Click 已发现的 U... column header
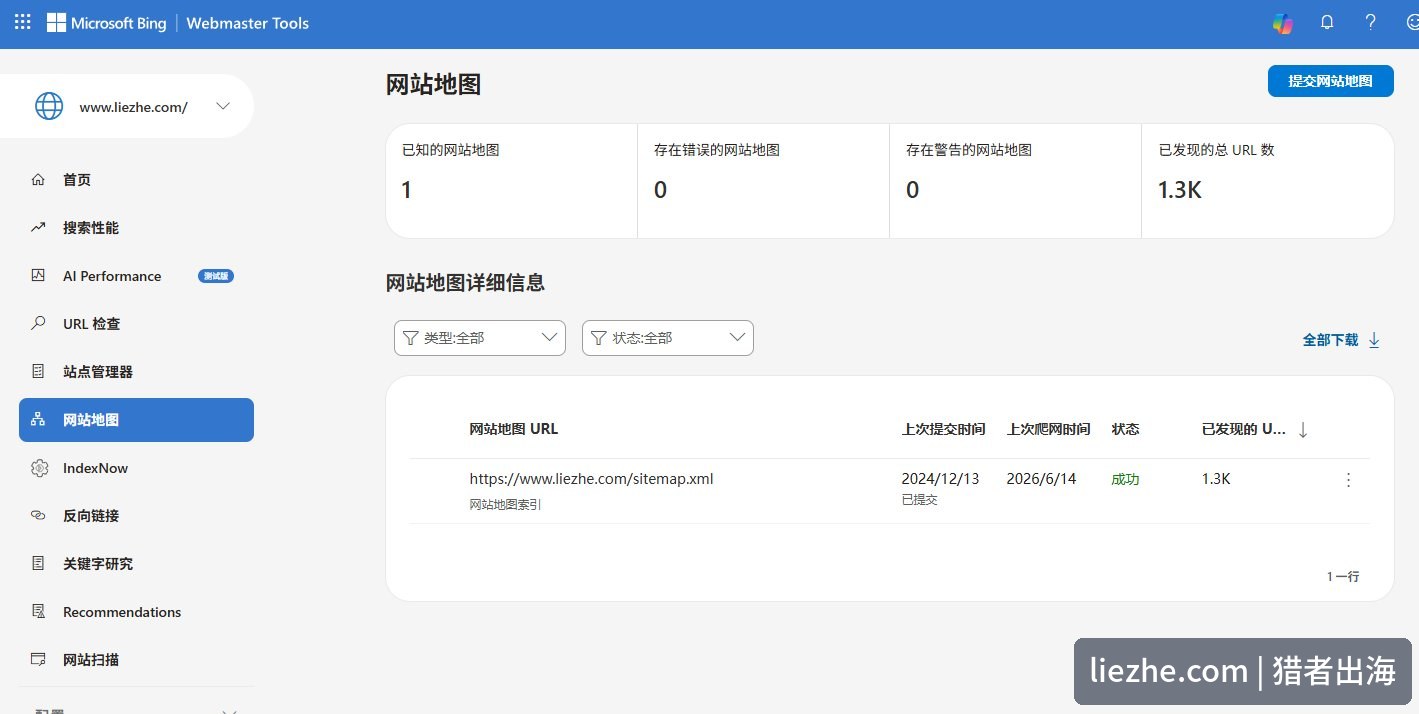Image resolution: width=1419 pixels, height=714 pixels. (1243, 429)
